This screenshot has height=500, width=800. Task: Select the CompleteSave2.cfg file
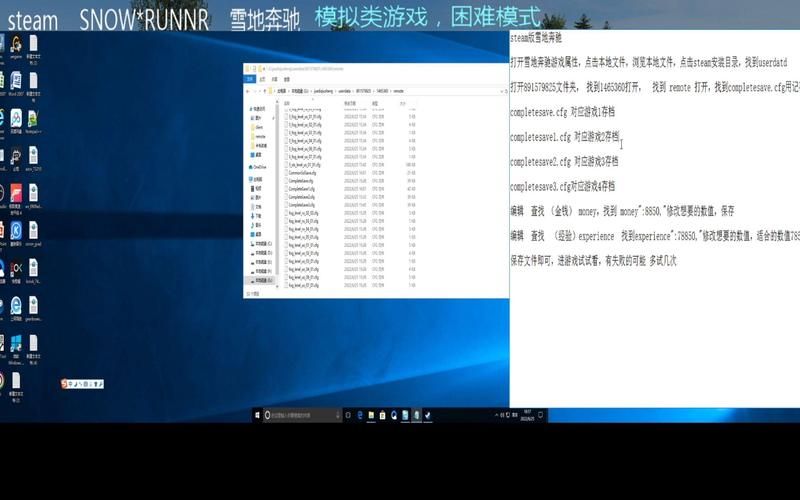(302, 197)
